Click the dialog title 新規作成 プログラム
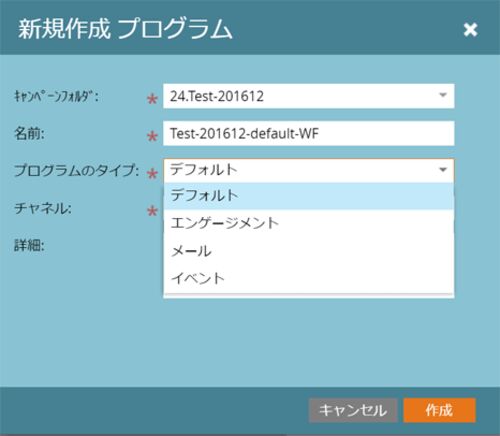500x436 pixels. 125,29
